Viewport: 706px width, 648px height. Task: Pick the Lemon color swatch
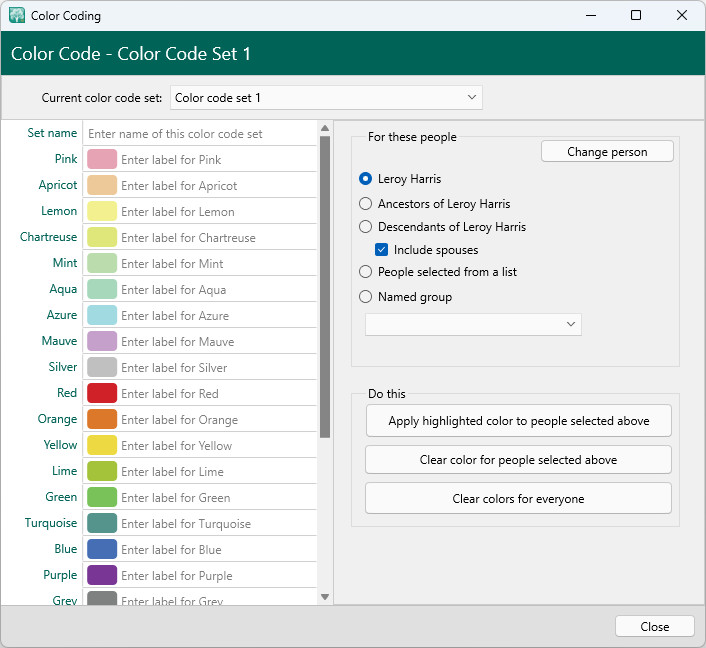[102, 212]
